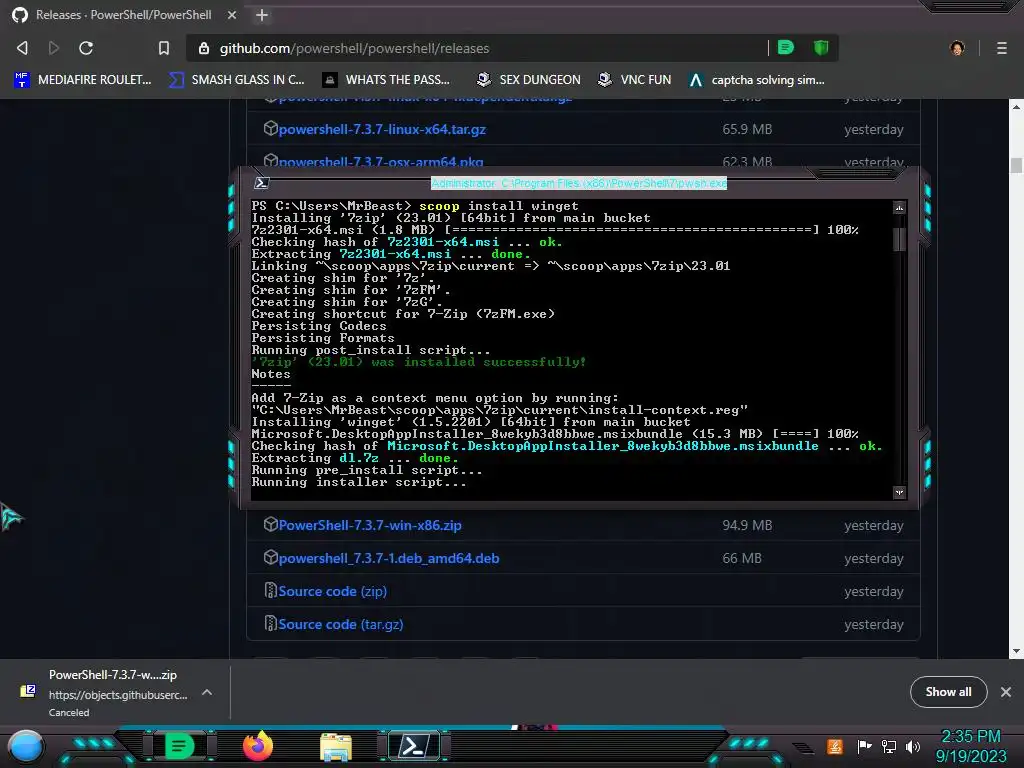Viewport: 1024px width, 768px height.
Task: Go back to previous page
Action: pos(22,48)
